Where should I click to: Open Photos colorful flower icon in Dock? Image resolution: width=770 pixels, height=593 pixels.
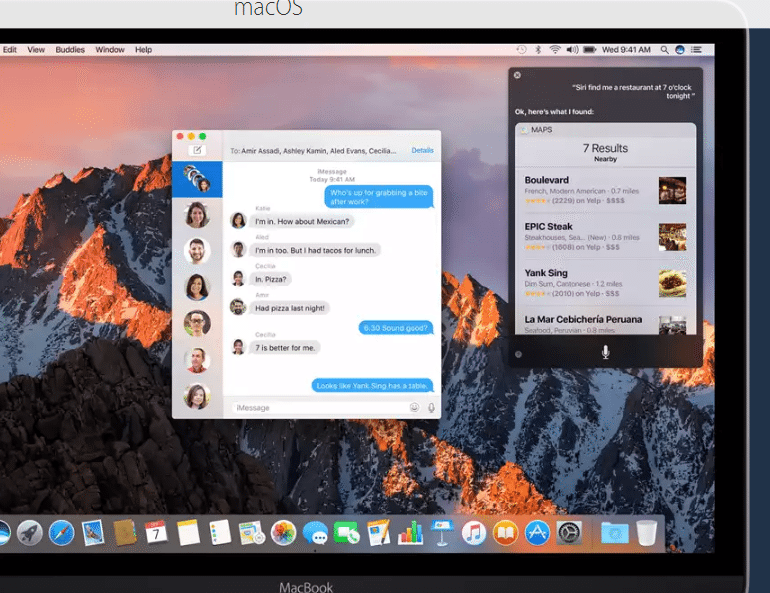point(283,533)
